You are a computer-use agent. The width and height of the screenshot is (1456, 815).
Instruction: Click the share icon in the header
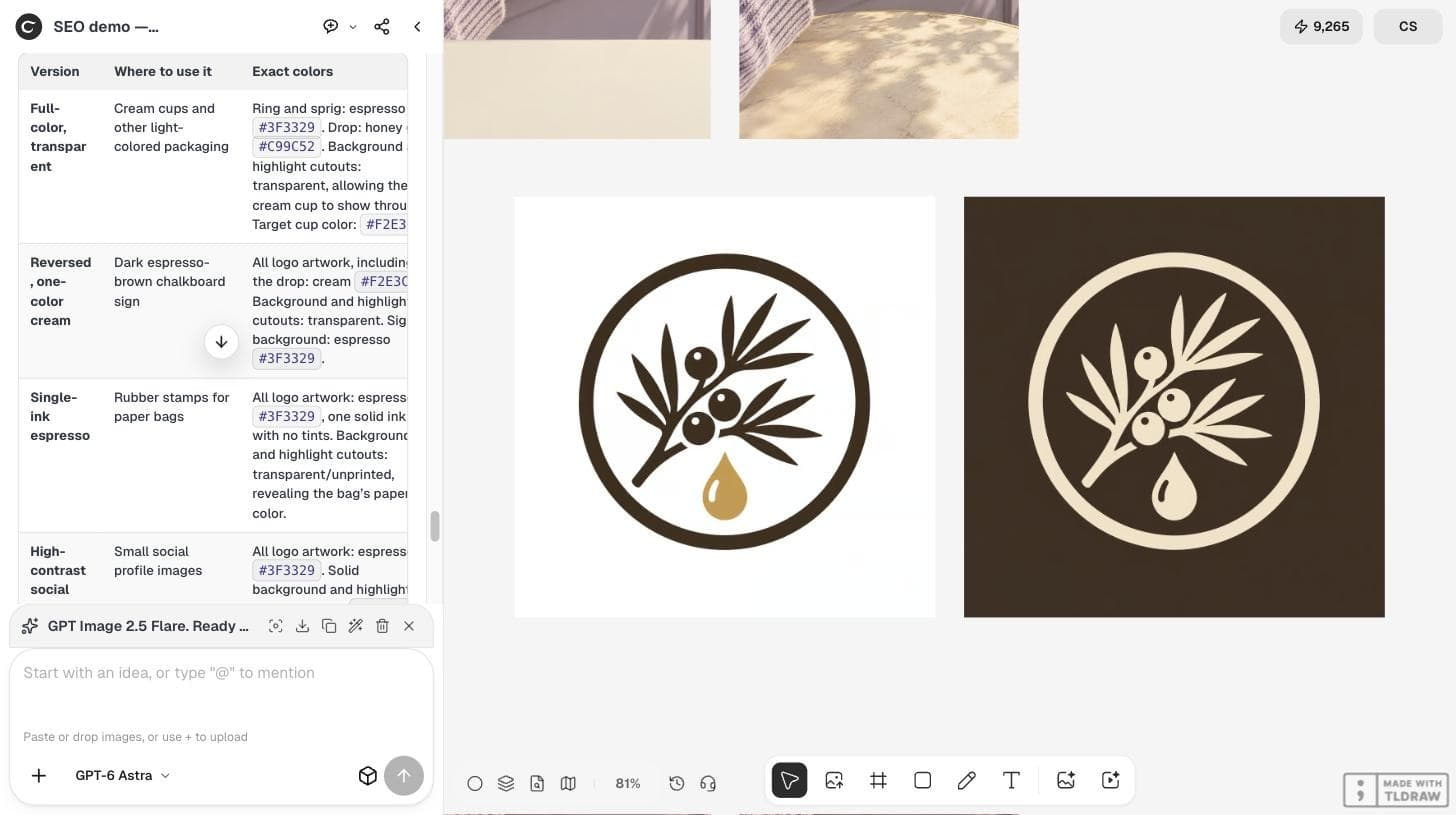pos(382,27)
